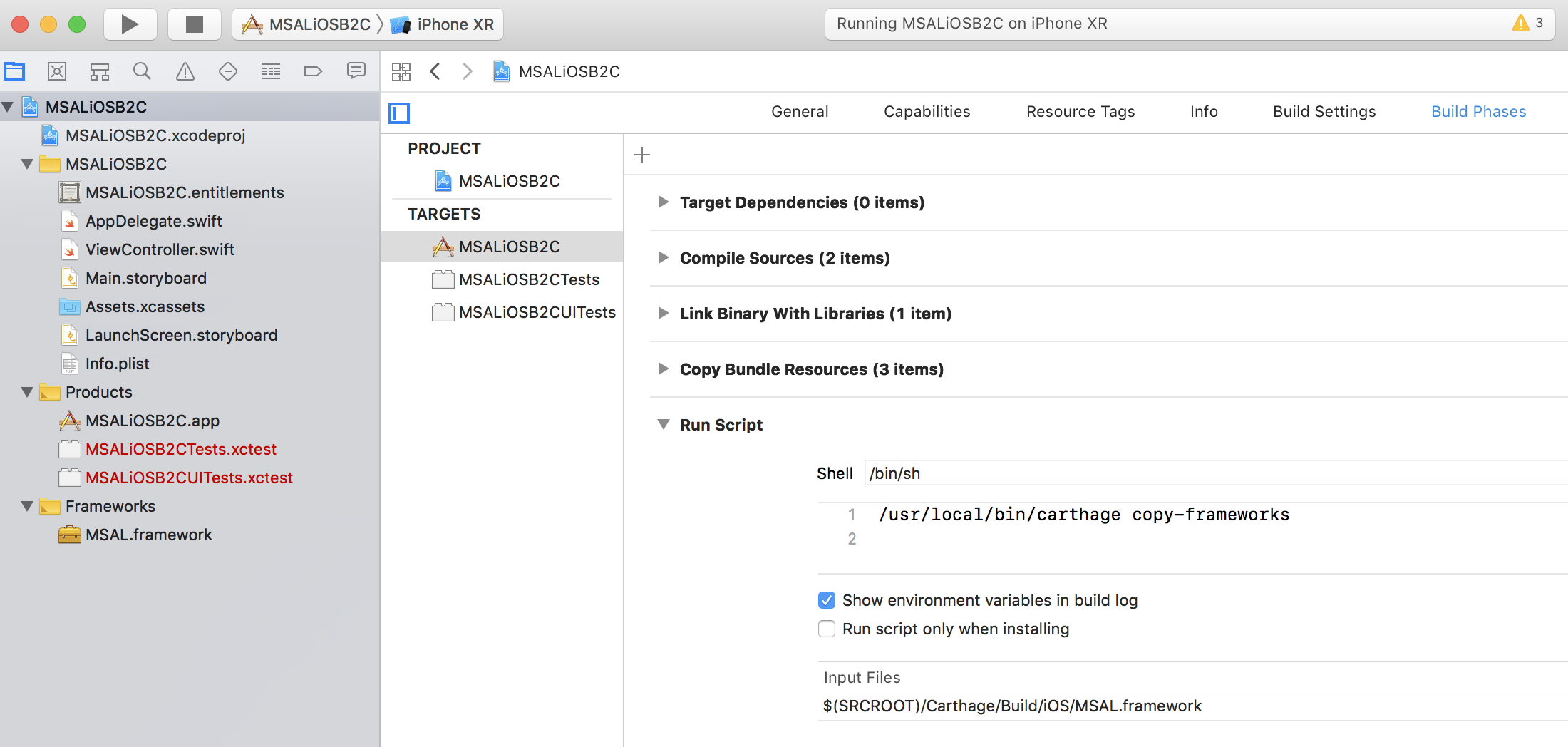This screenshot has width=1568, height=747.
Task: Run the app with the play control
Action: point(130,24)
